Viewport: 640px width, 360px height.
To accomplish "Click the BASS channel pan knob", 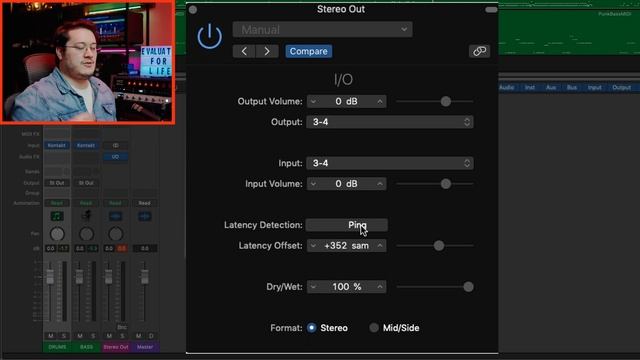I will coord(86,234).
